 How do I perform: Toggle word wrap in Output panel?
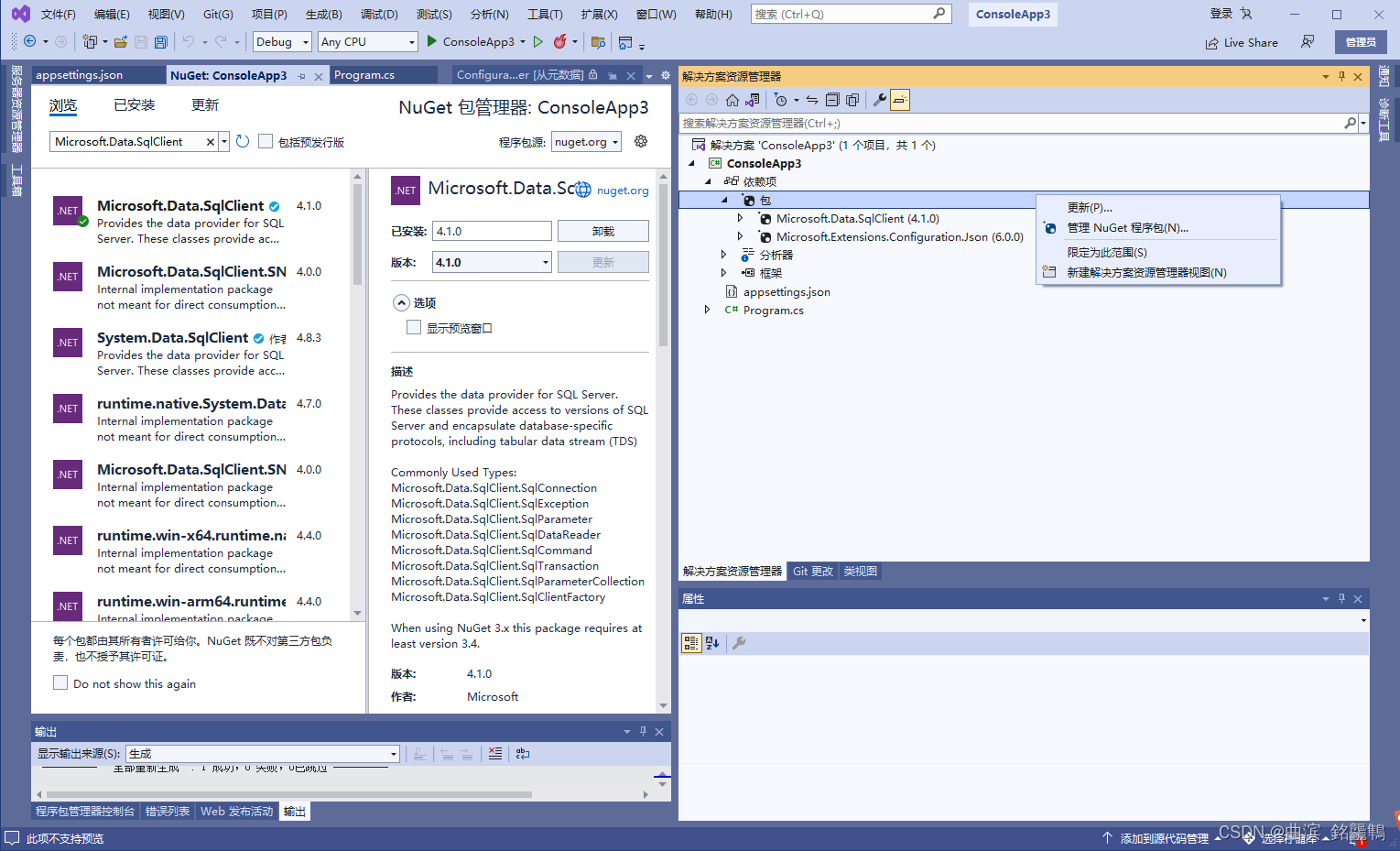pyautogui.click(x=523, y=753)
